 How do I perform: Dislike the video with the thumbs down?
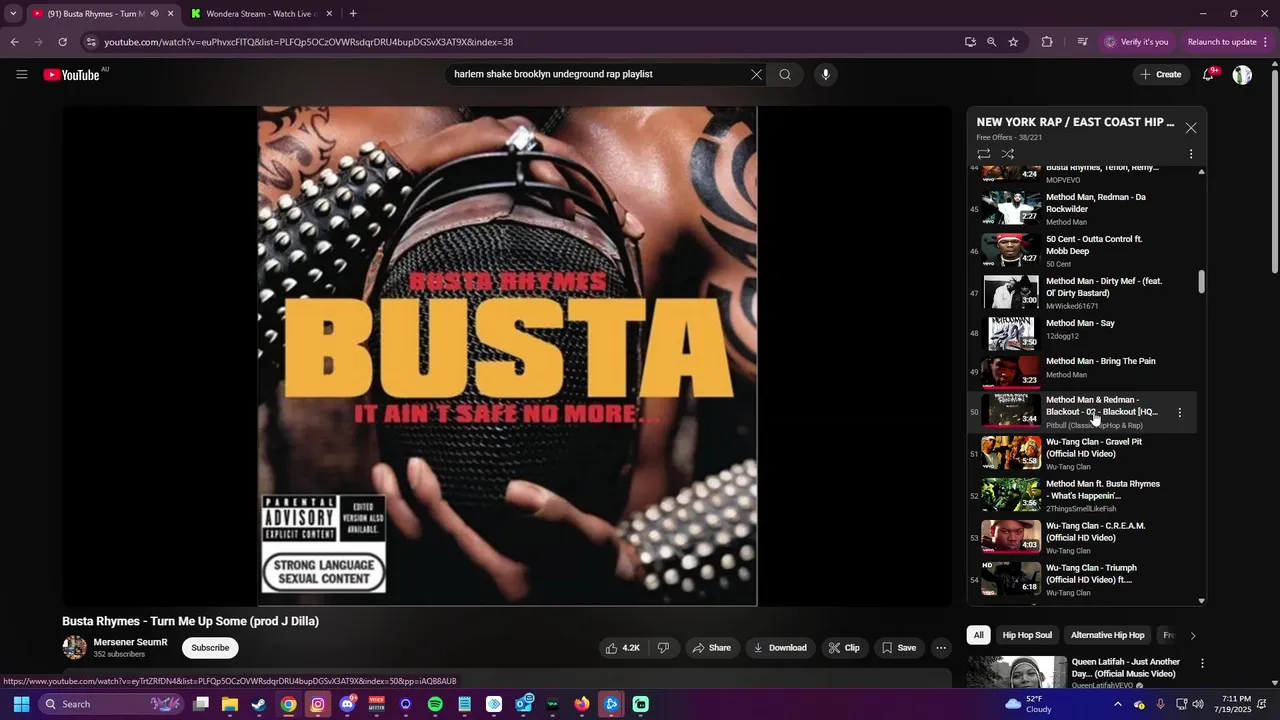[663, 648]
